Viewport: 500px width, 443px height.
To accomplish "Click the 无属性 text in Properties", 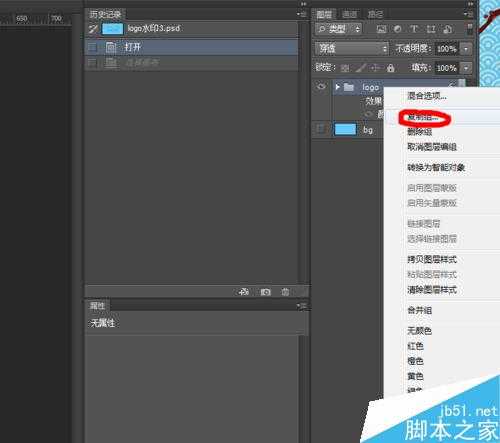I will tap(103, 323).
